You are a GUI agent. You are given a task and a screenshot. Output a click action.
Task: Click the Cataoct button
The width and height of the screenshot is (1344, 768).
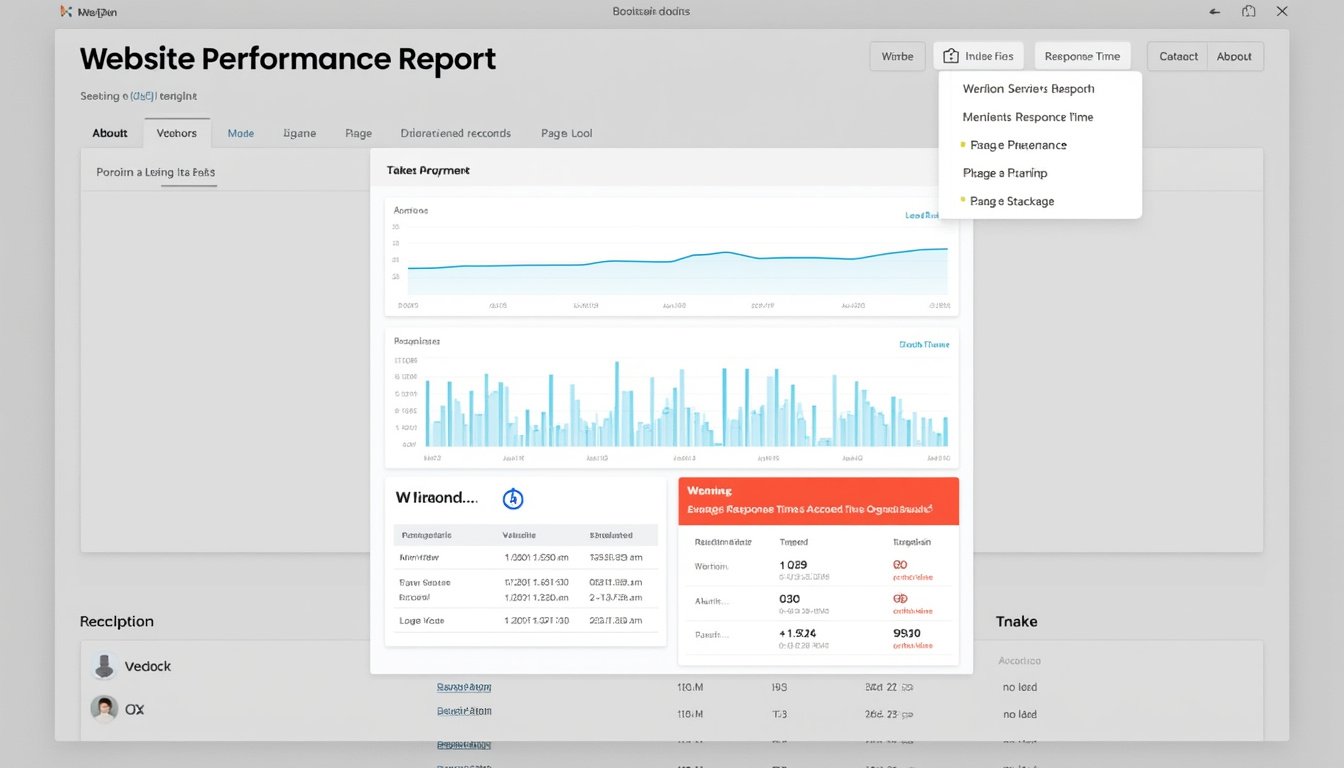pyautogui.click(x=1178, y=56)
